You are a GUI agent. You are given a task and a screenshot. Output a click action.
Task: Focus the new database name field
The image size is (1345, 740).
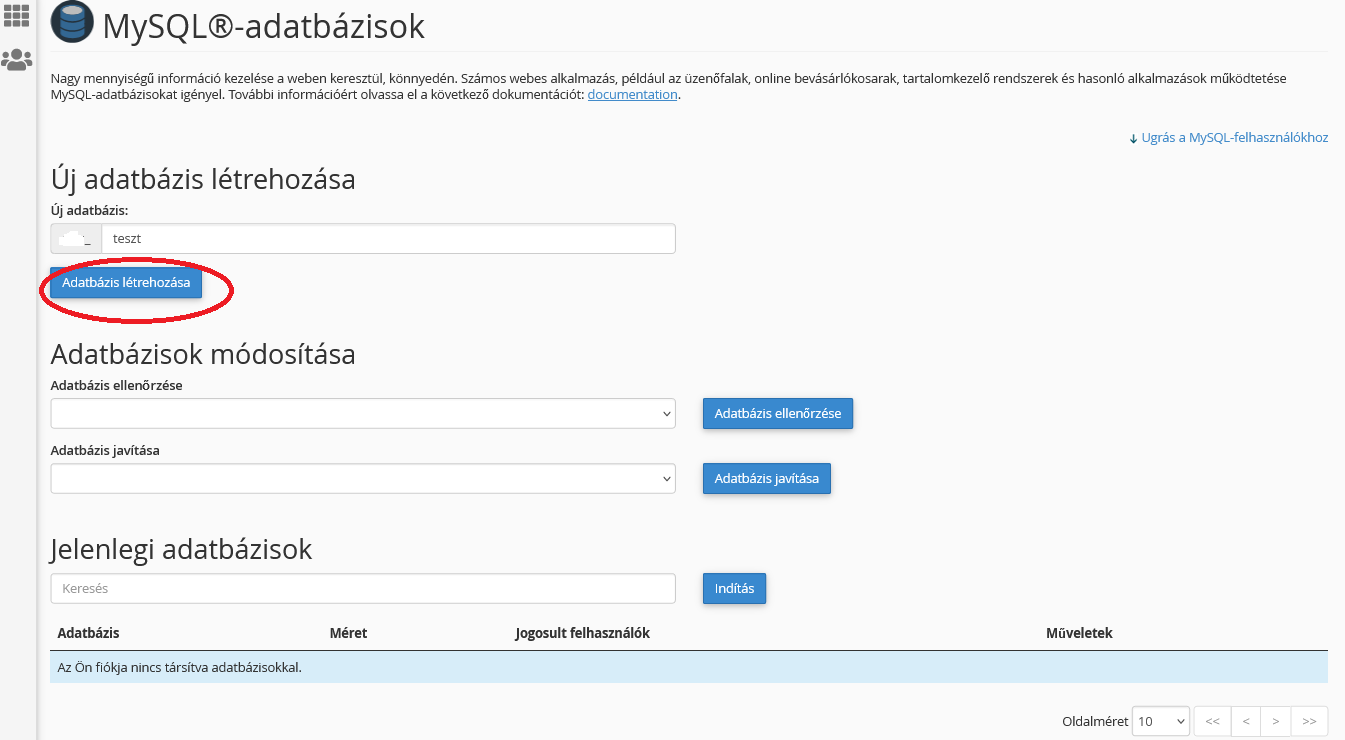388,239
